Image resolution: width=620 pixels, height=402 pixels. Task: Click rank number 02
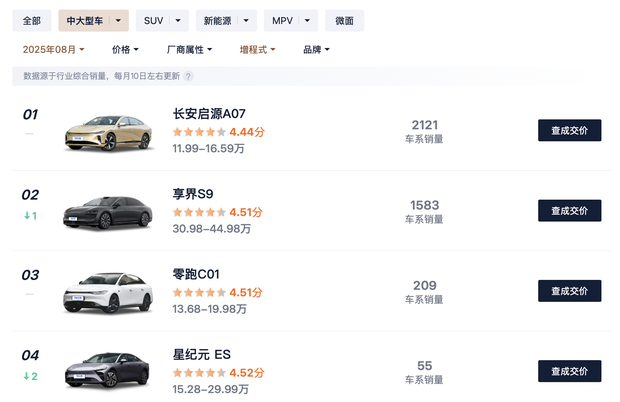[x=30, y=195]
